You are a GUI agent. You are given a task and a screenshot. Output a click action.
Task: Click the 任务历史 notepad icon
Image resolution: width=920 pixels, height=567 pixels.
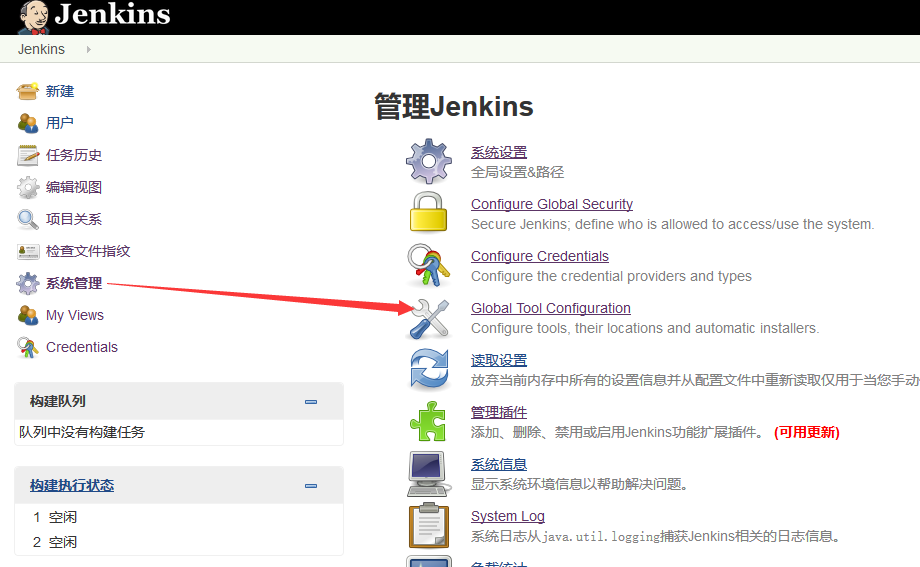pos(28,155)
